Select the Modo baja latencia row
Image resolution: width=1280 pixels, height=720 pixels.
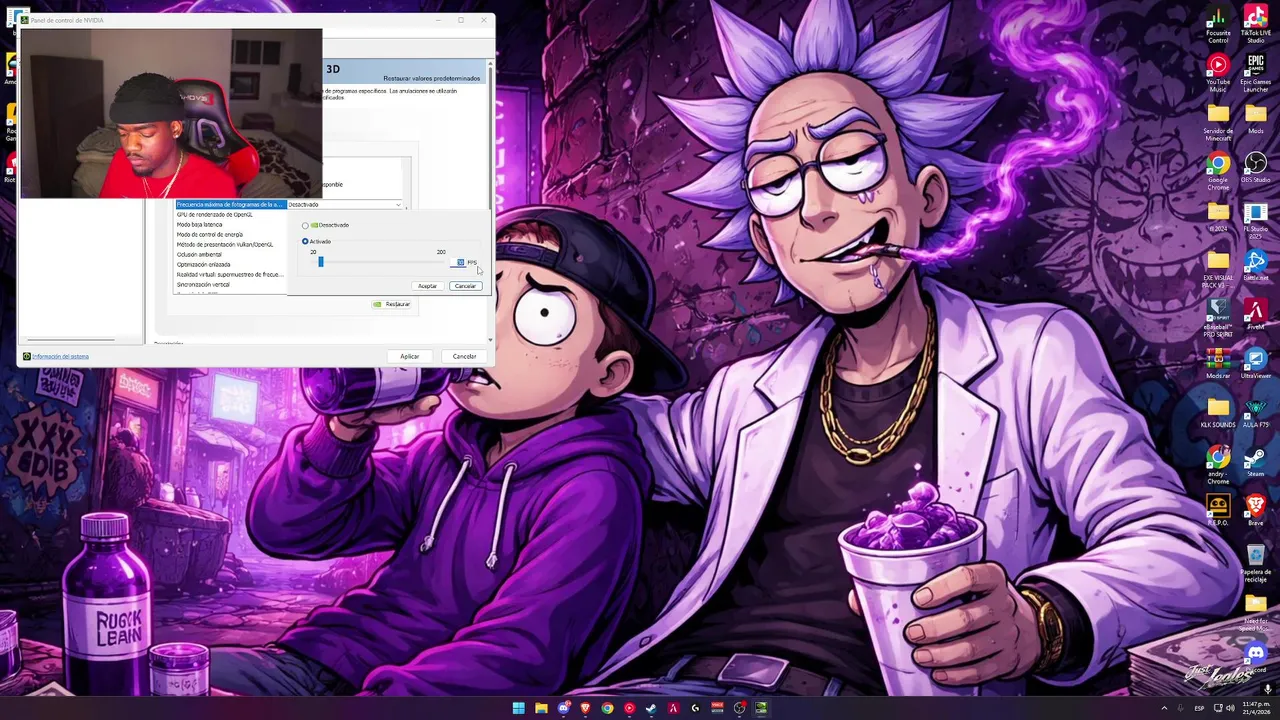[x=231, y=224]
